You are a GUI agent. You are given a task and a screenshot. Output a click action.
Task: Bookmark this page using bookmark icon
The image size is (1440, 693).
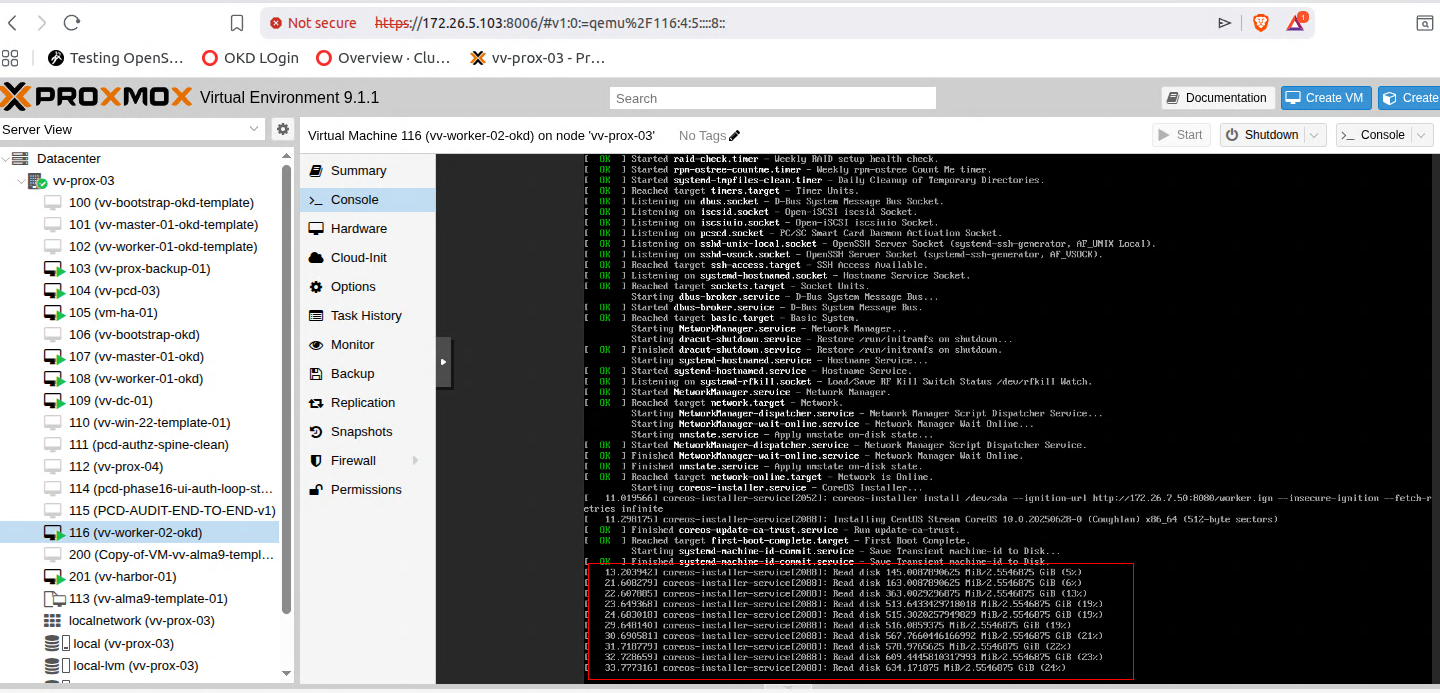click(237, 22)
